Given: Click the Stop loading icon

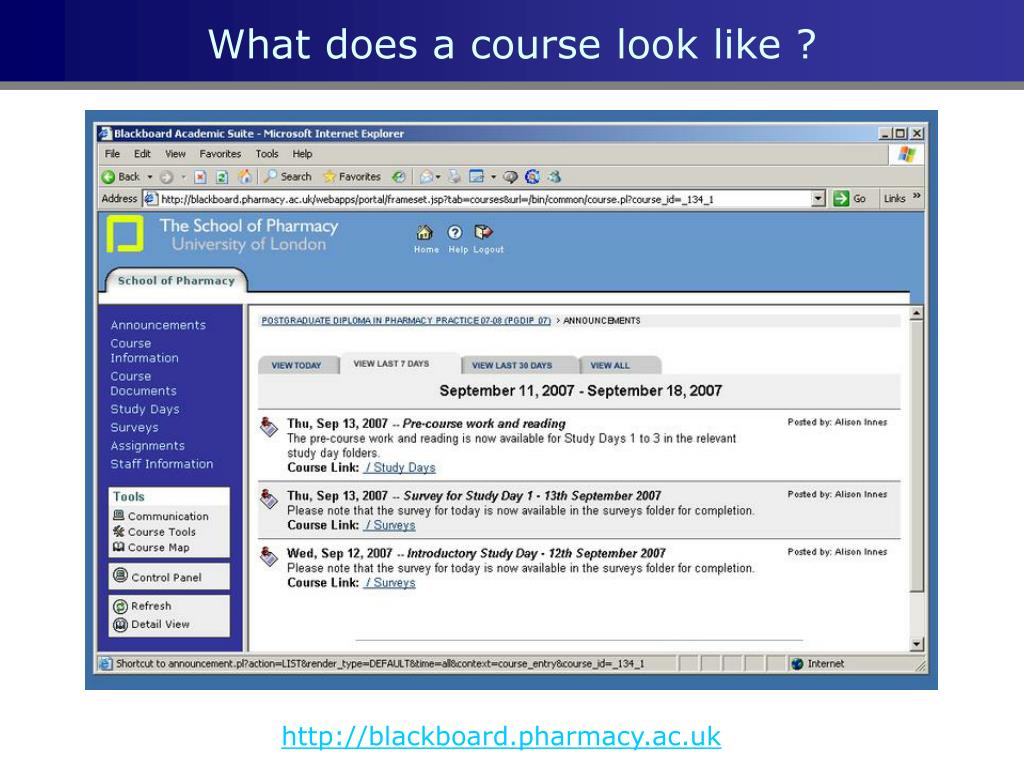Looking at the screenshot, I should click(x=200, y=177).
